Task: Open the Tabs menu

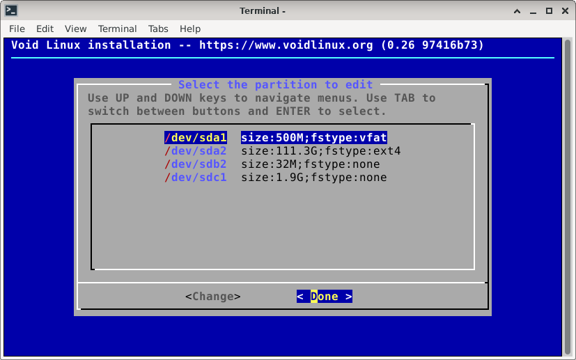Action: coord(158,29)
